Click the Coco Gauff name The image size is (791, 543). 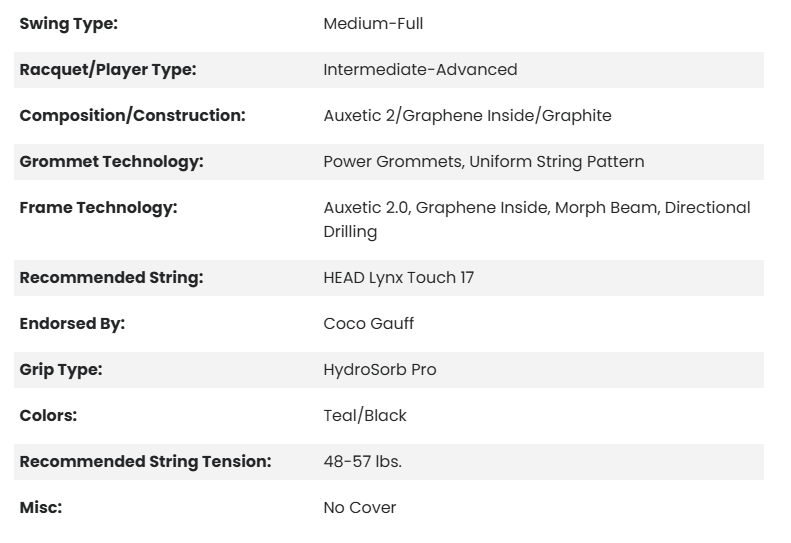pos(368,324)
